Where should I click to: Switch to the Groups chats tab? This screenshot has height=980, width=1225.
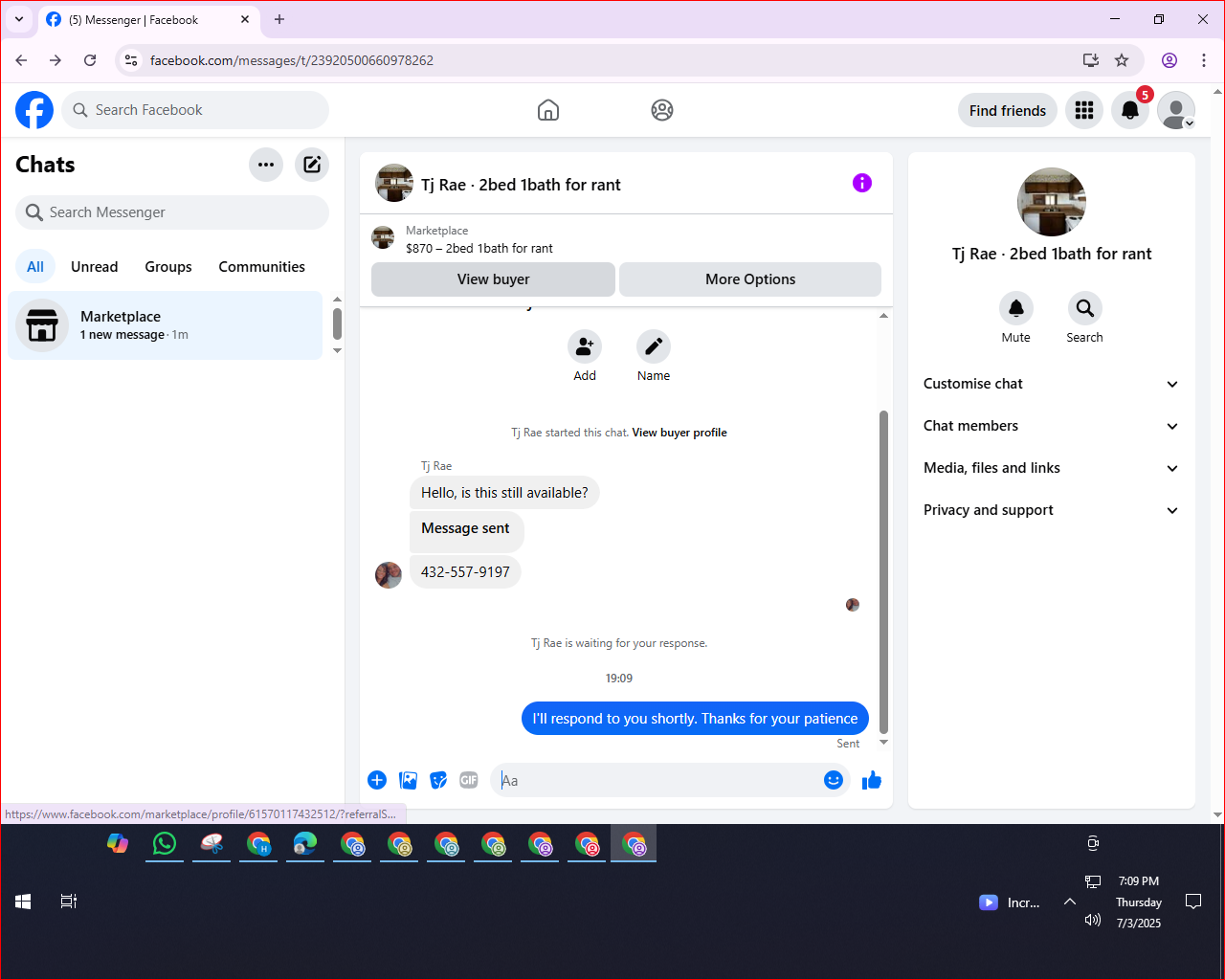pyautogui.click(x=168, y=267)
